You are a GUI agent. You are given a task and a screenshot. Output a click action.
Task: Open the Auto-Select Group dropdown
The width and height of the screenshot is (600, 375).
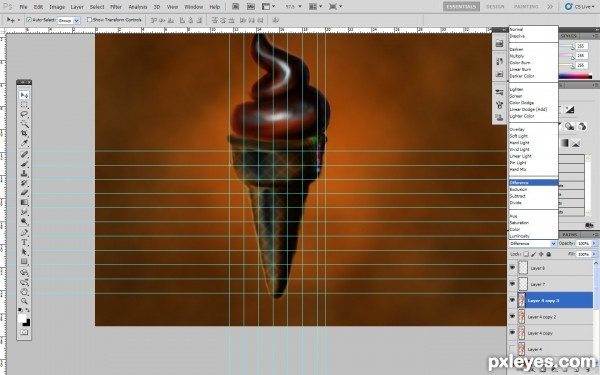68,20
